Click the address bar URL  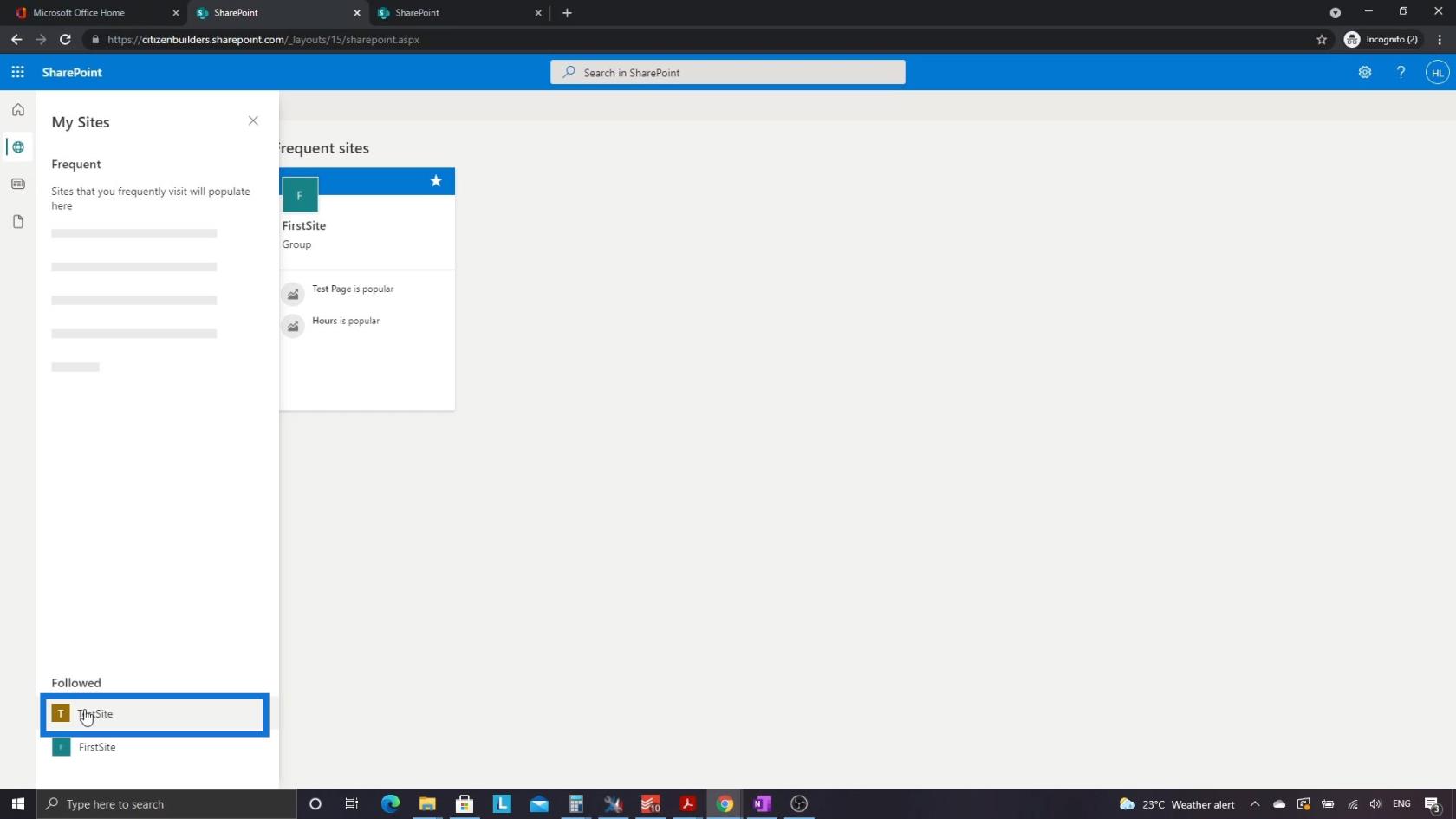[263, 39]
